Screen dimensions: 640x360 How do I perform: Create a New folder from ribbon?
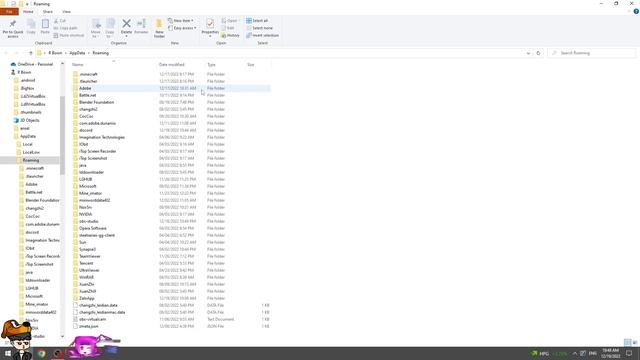coord(159,28)
